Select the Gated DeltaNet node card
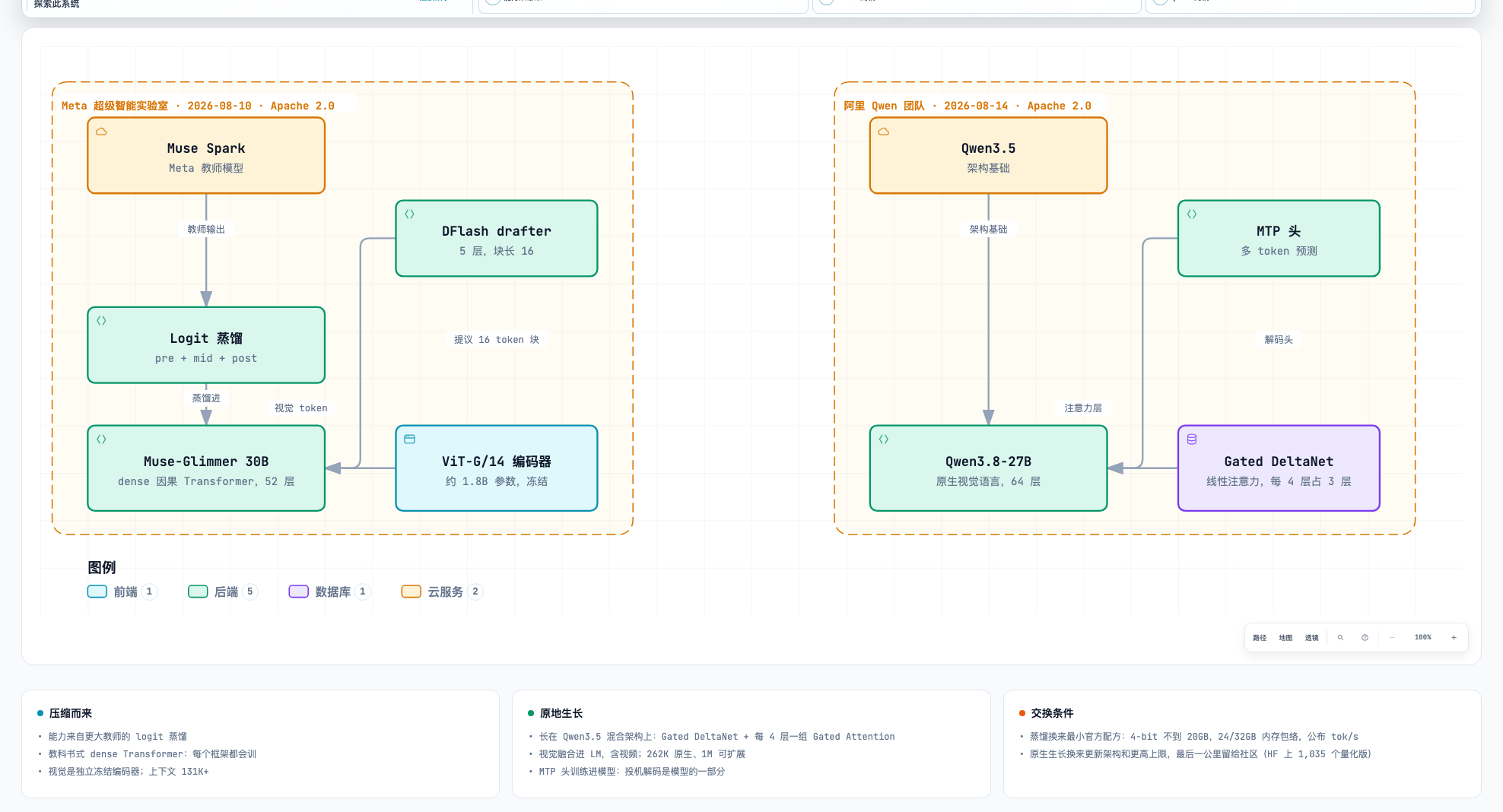Viewport: 1503px width, 812px height. pyautogui.click(x=1279, y=468)
